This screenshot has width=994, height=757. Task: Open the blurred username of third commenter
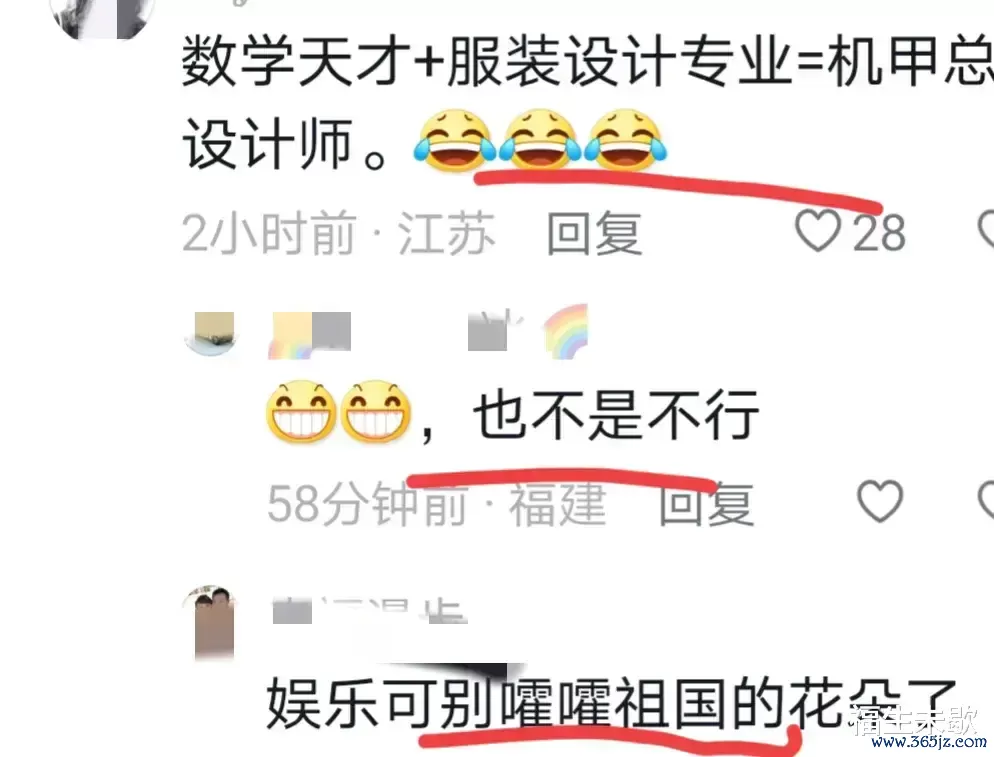[370, 611]
